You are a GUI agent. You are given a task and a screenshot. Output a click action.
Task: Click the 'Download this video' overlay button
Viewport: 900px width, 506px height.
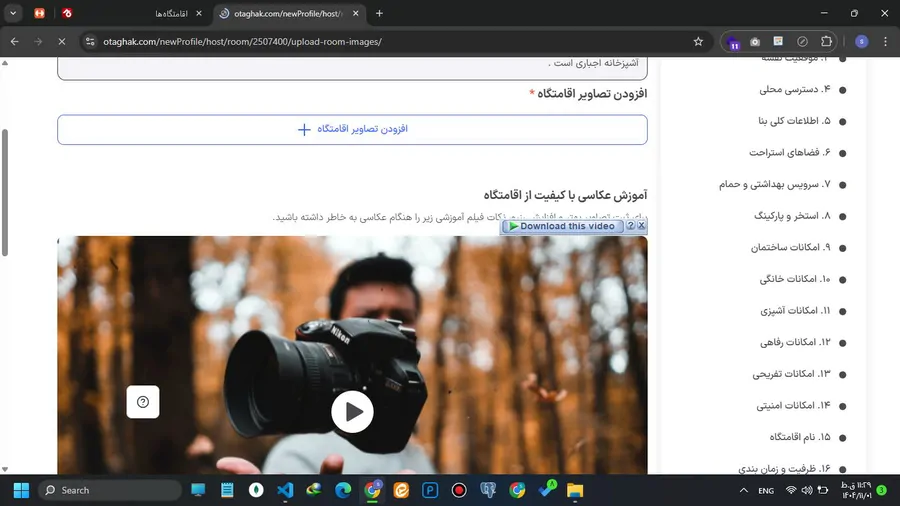click(x=562, y=226)
